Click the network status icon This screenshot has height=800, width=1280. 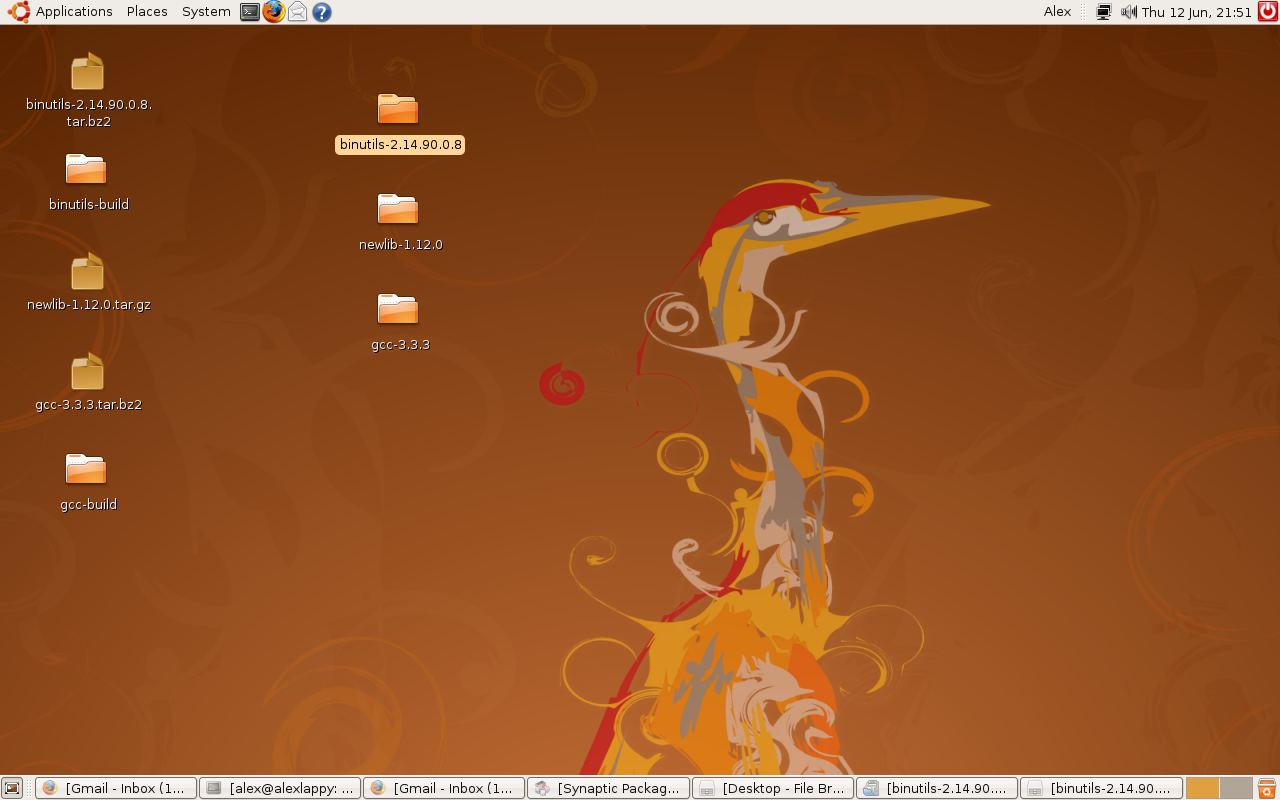coord(1104,12)
